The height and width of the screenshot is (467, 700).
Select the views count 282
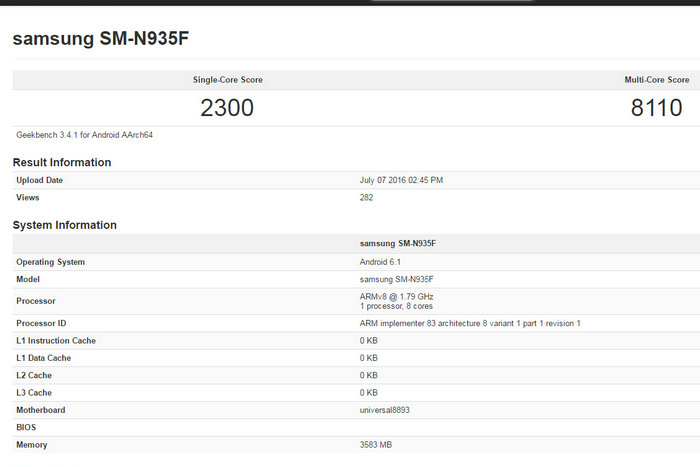367,198
